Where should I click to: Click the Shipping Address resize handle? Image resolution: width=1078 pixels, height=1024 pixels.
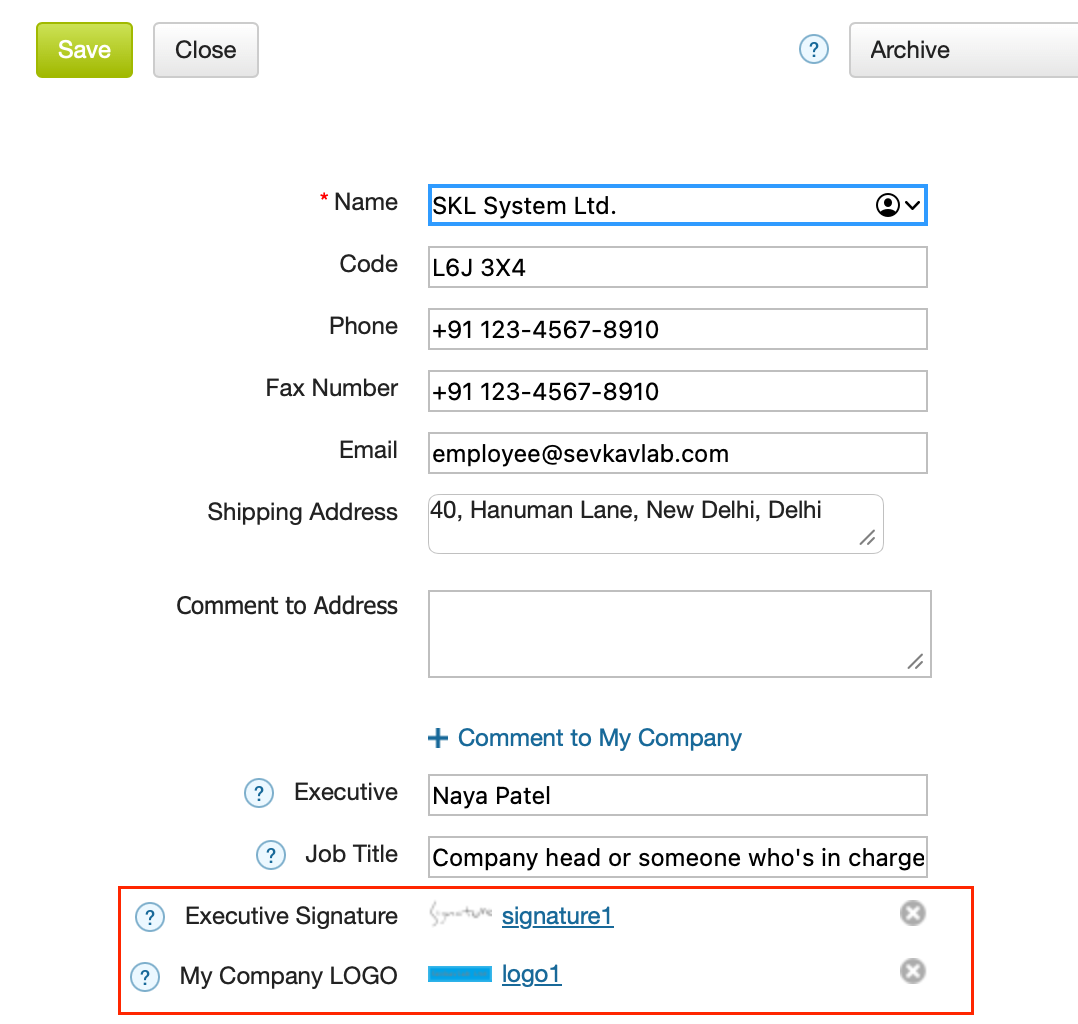pos(868,538)
